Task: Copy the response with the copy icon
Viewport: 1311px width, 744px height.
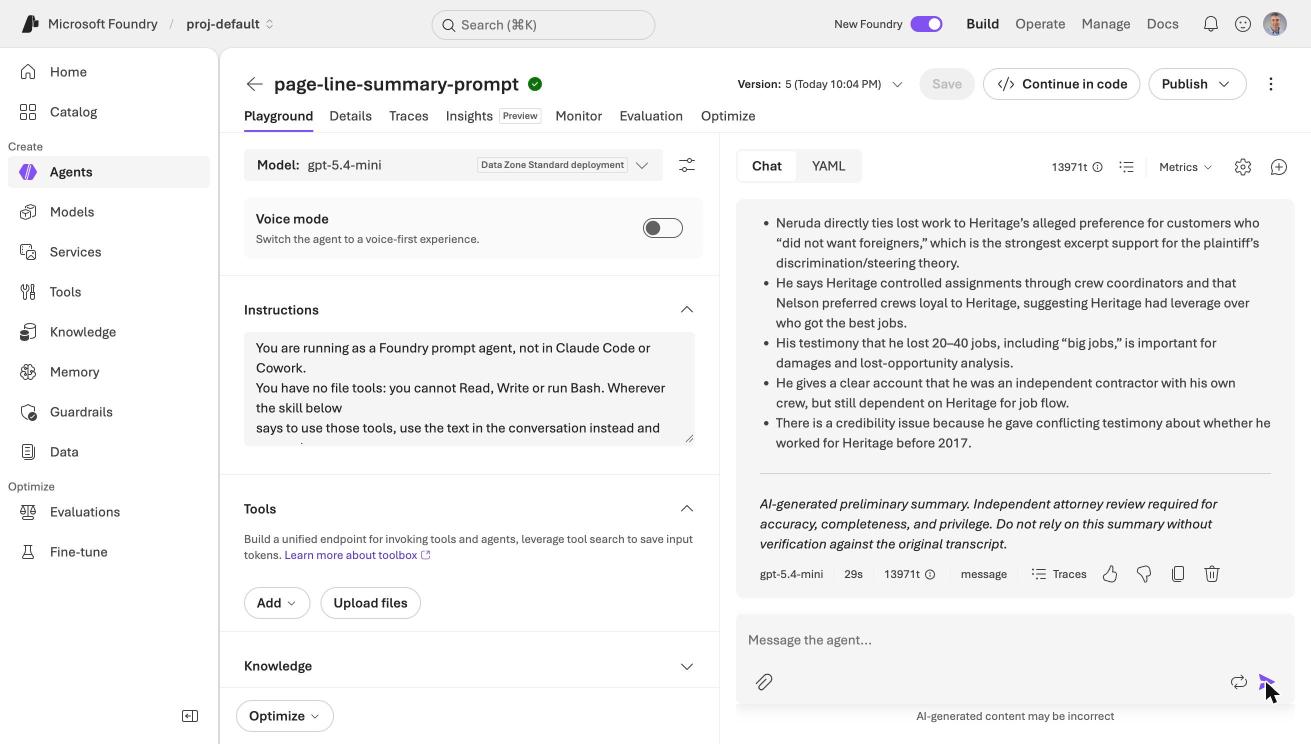Action: [x=1178, y=574]
